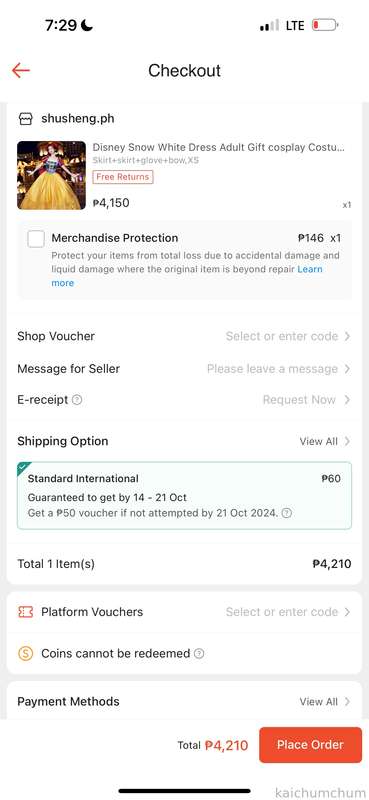Tap the battery indicator in status bar
The width and height of the screenshot is (369, 800).
[325, 25]
